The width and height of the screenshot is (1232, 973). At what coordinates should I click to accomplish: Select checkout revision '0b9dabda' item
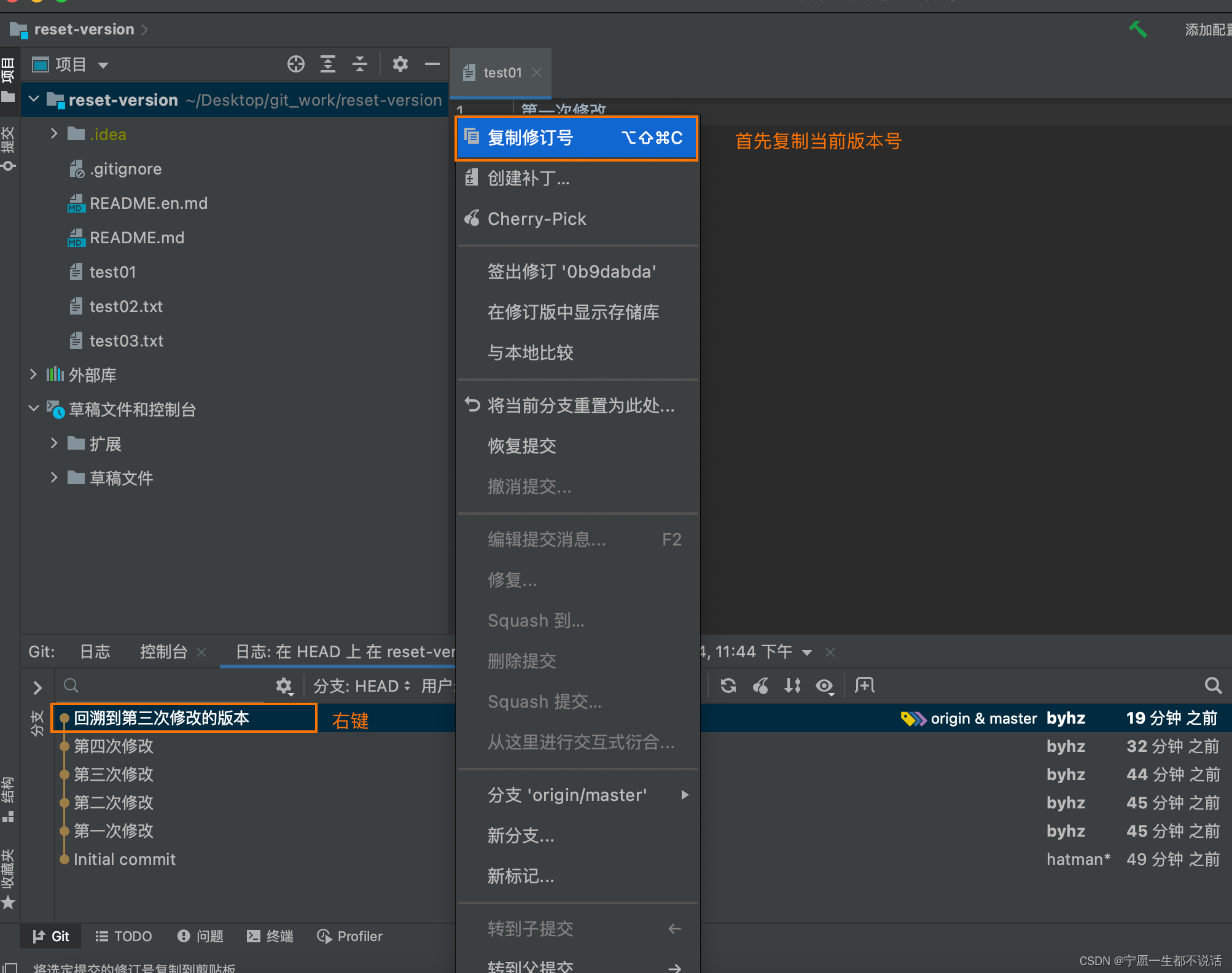coord(577,272)
